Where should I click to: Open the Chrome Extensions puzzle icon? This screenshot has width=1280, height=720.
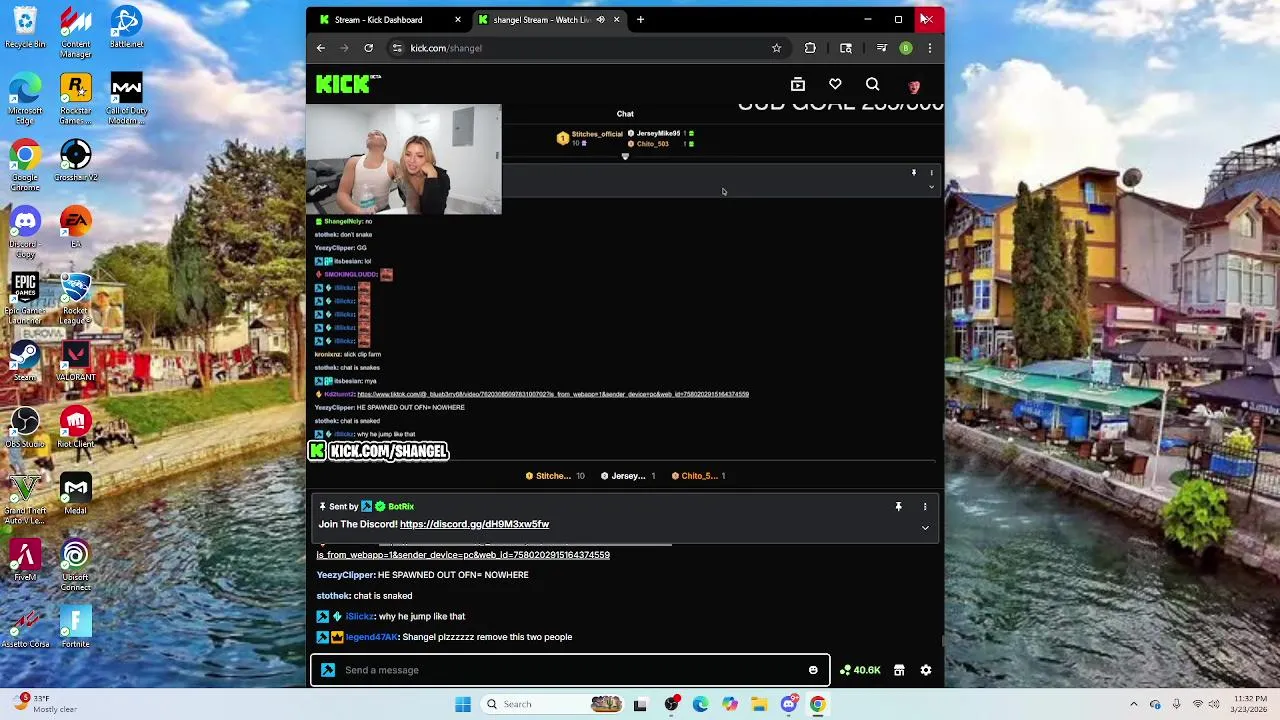[x=810, y=48]
